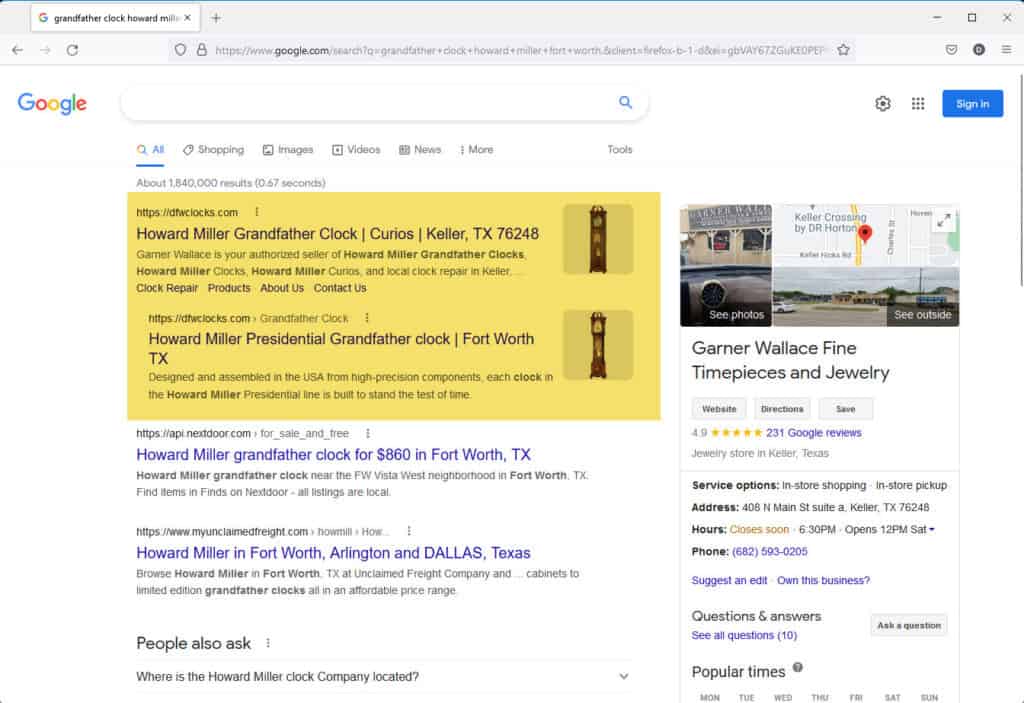Screen dimensions: 1024x703
Task: Go back with the browser back arrow
Action: [18, 50]
